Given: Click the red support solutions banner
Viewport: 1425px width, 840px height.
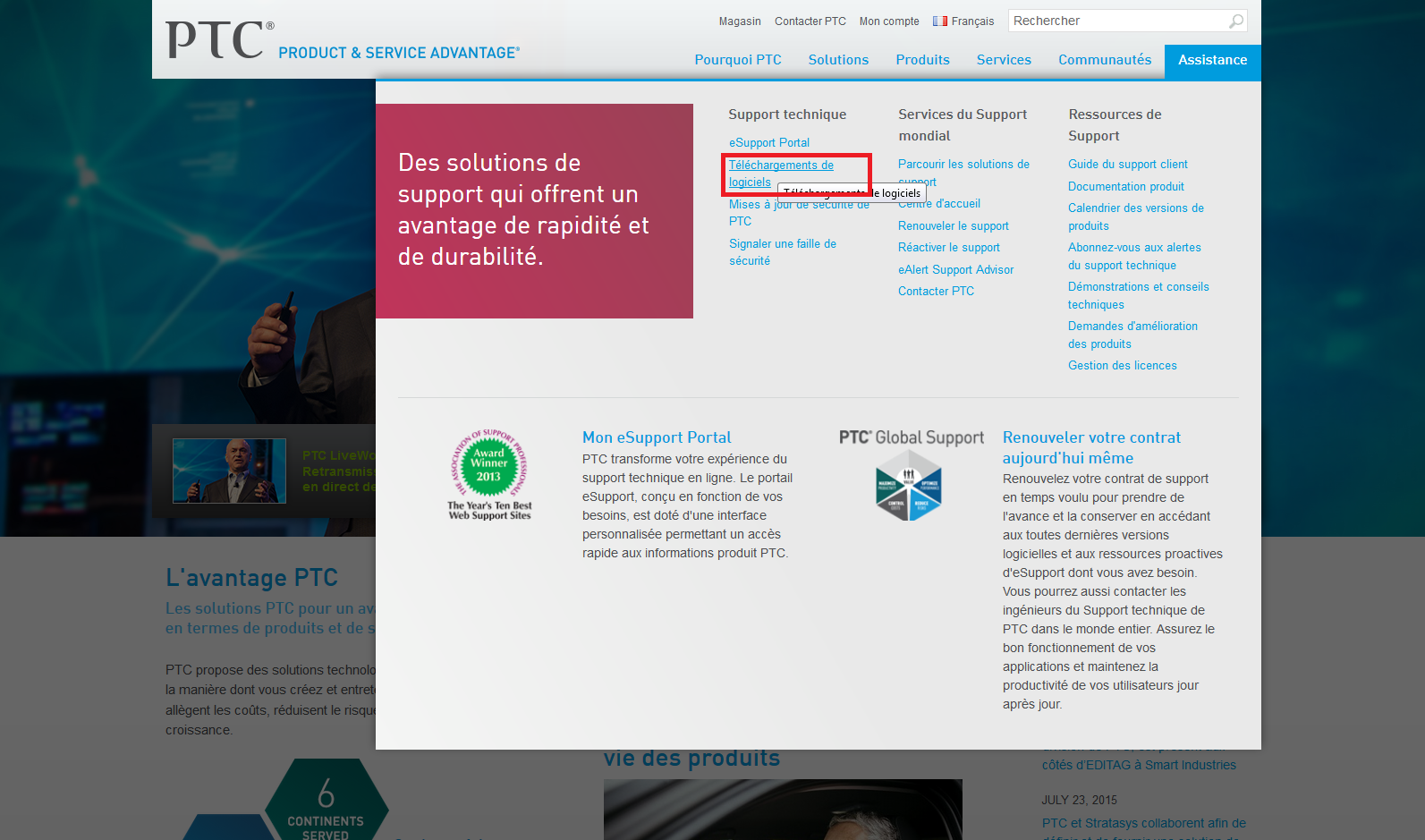Looking at the screenshot, I should pos(534,211).
